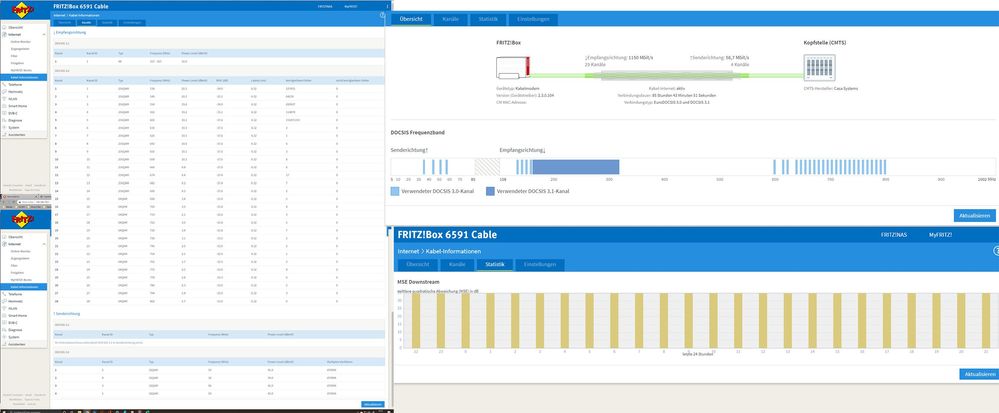Click the System icon in the lower sidebar
The image size is (999, 413).
point(4,337)
